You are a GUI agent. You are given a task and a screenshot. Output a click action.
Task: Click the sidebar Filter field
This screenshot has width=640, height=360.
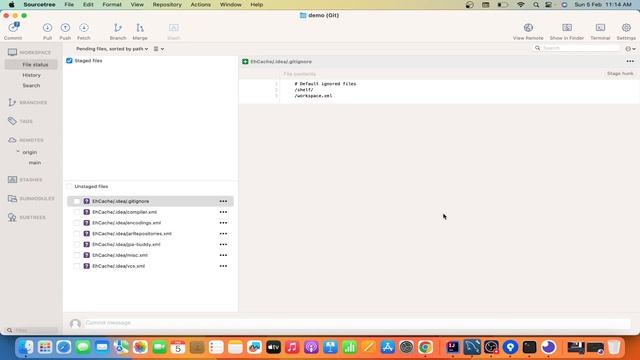(32, 330)
